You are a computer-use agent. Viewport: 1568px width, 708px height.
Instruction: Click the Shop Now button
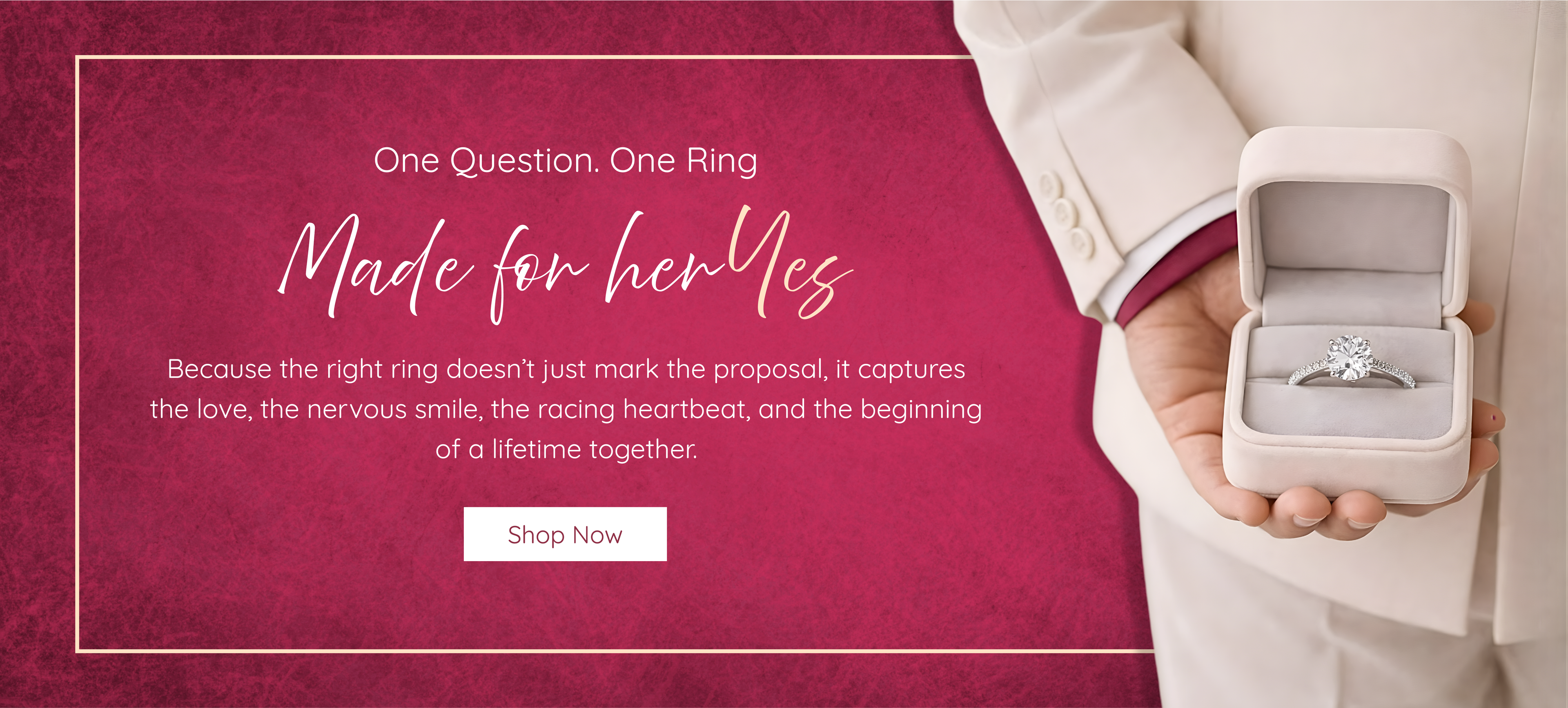(565, 534)
